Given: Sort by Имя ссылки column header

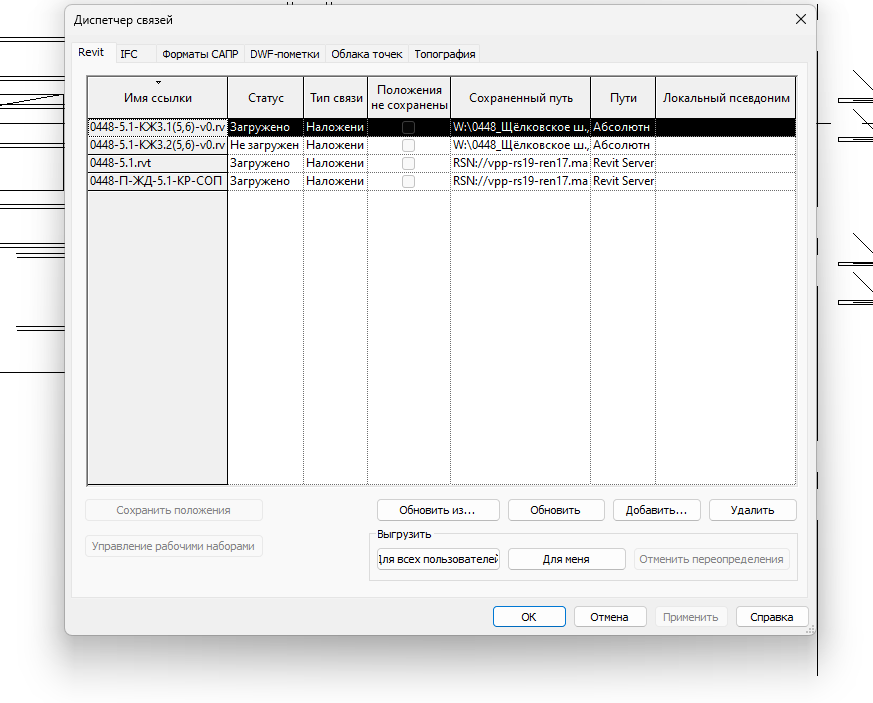Looking at the screenshot, I should 158,97.
